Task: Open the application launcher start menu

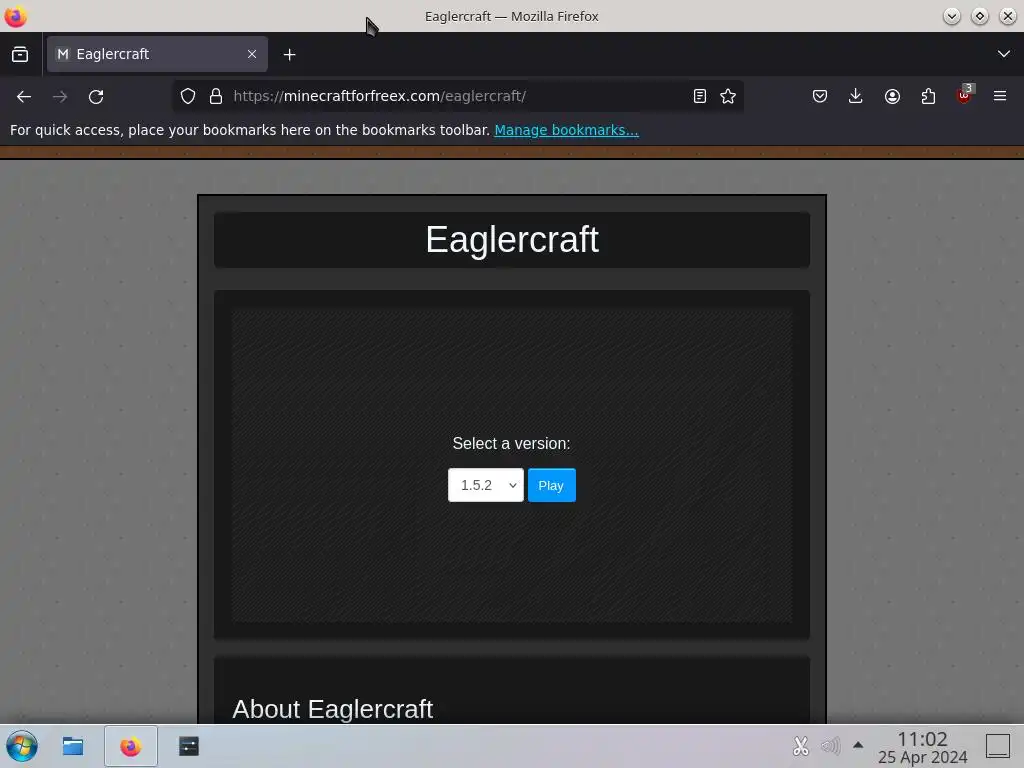Action: pos(22,746)
